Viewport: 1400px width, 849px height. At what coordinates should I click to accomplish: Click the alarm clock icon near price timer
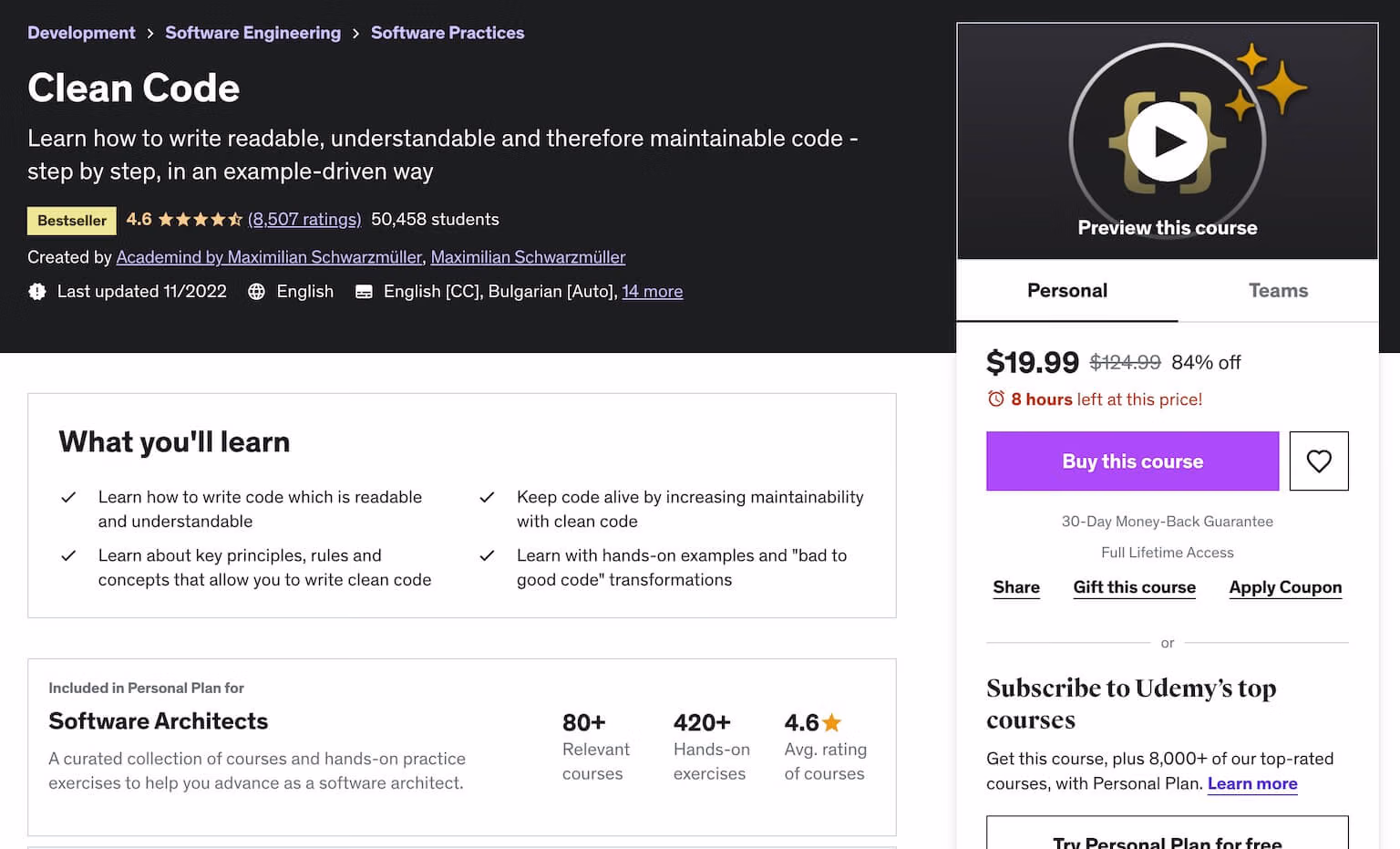click(x=996, y=399)
